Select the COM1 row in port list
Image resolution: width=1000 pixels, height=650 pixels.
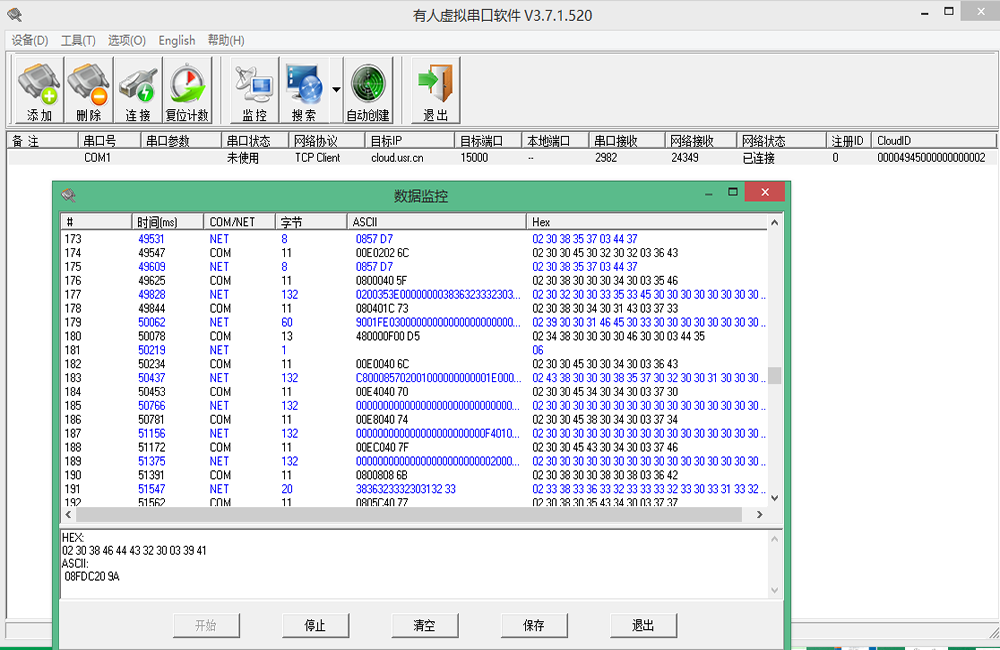(x=97, y=157)
